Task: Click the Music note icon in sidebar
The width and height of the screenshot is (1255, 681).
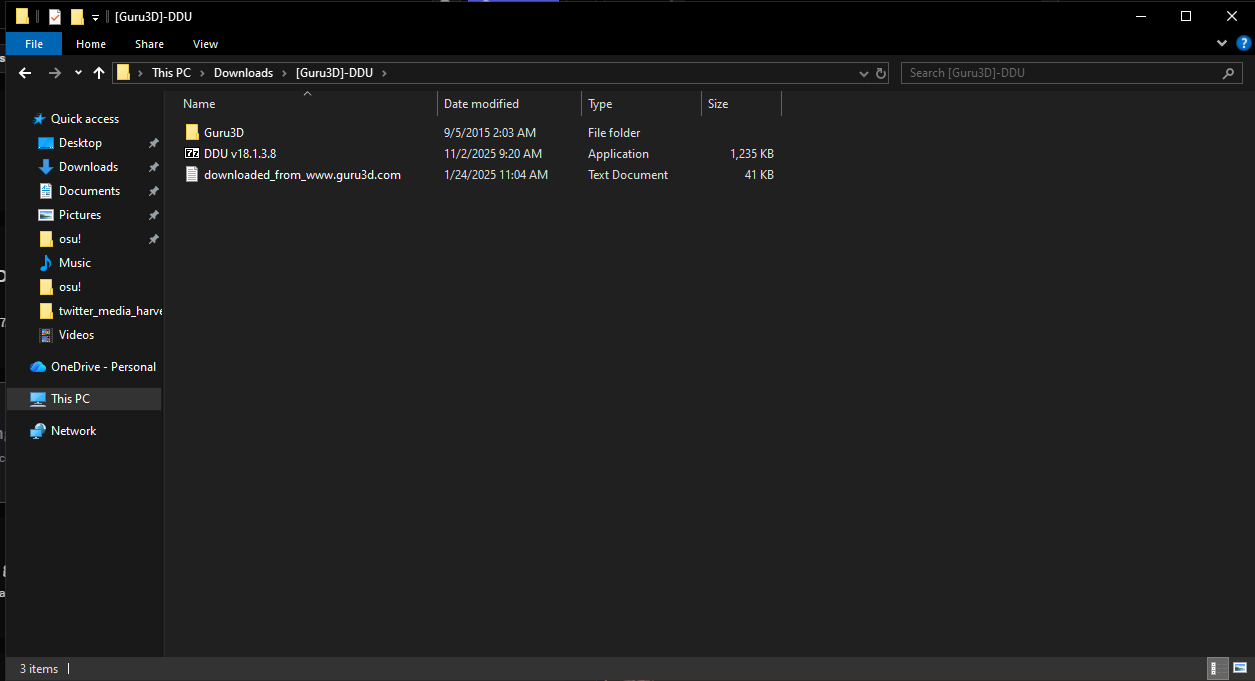Action: pos(46,263)
